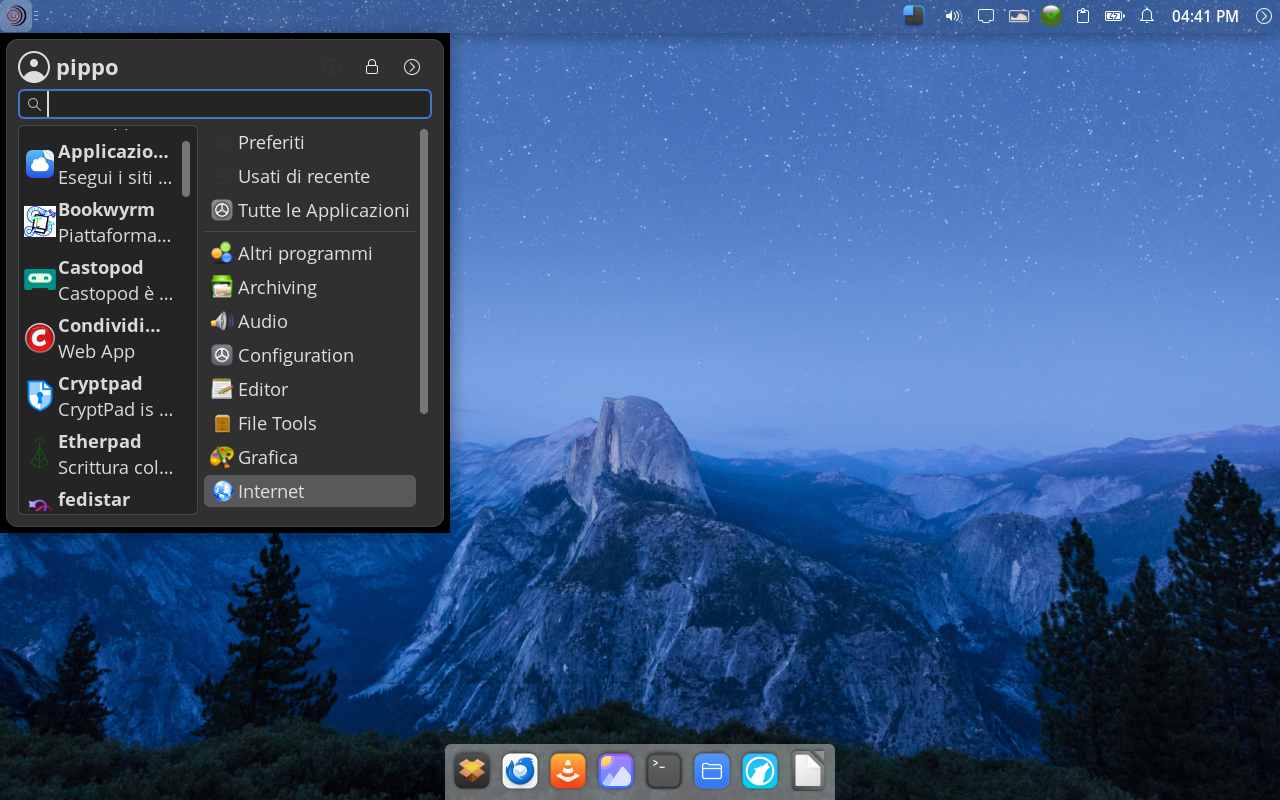Launch VLC media player from dock
Screen dimensions: 1280x800
pos(568,771)
